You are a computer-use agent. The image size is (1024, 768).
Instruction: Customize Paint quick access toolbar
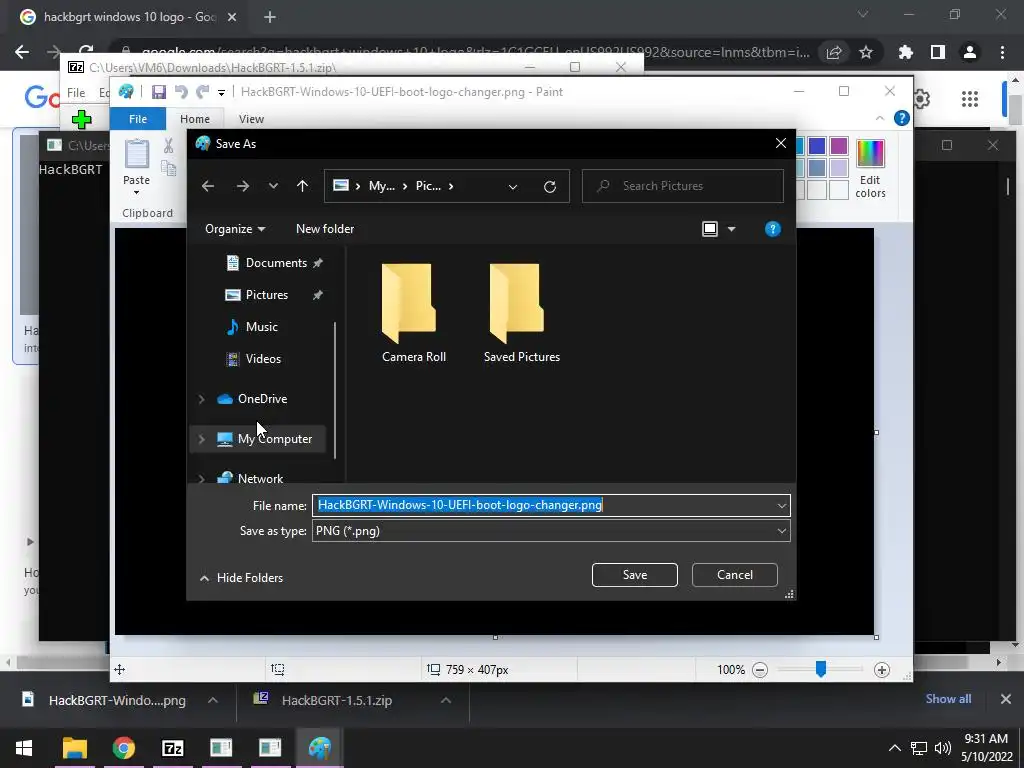point(221,93)
